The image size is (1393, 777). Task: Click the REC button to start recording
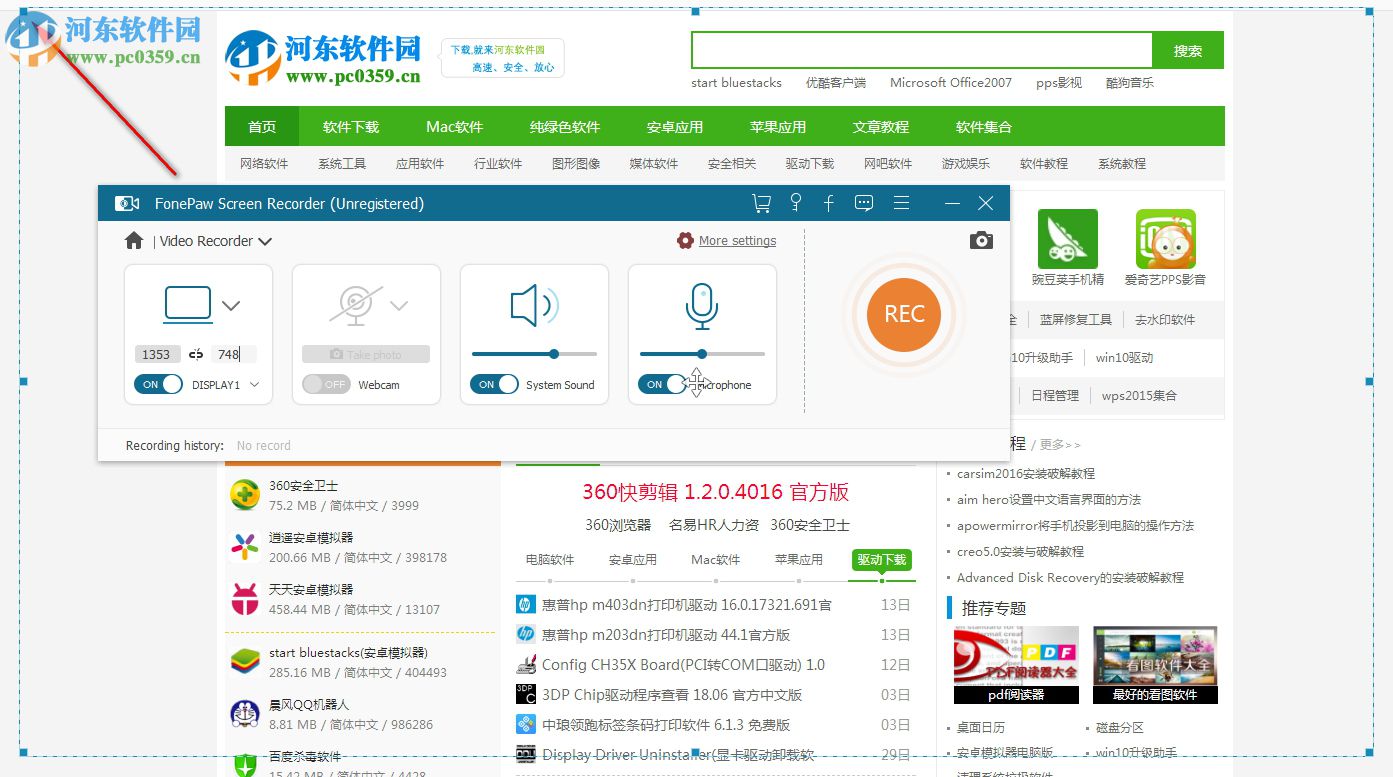[x=902, y=315]
